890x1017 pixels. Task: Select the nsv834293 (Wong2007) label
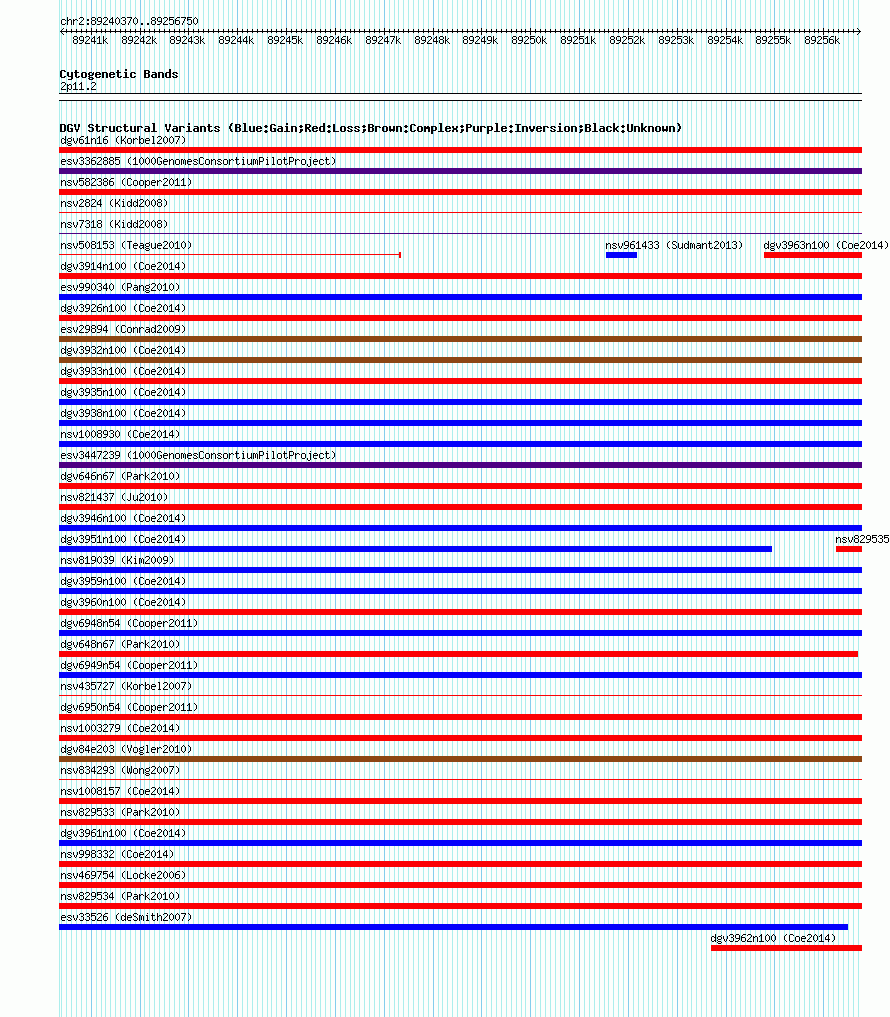[120, 770]
